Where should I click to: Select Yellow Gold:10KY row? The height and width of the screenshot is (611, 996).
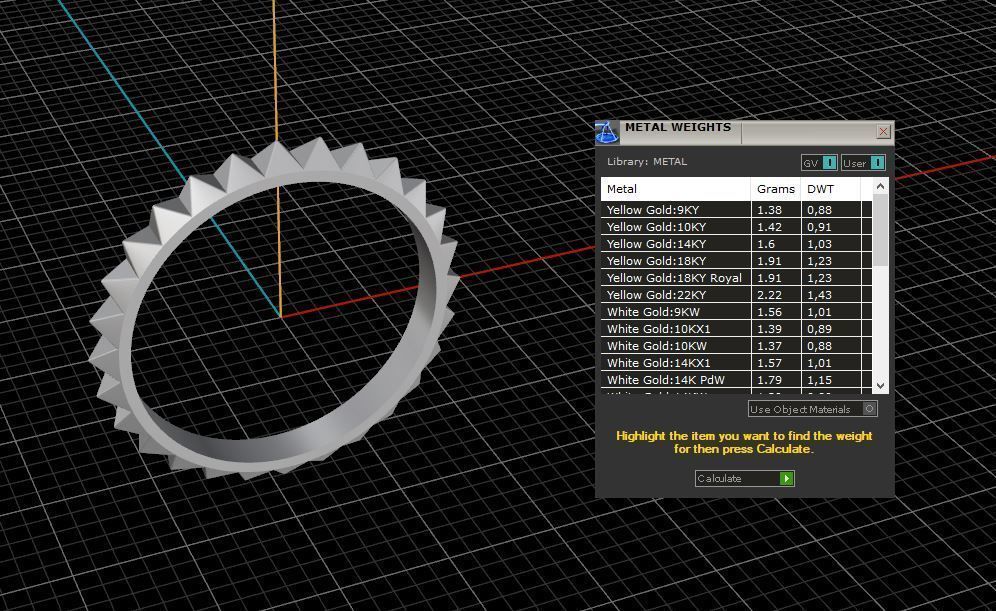coord(736,227)
